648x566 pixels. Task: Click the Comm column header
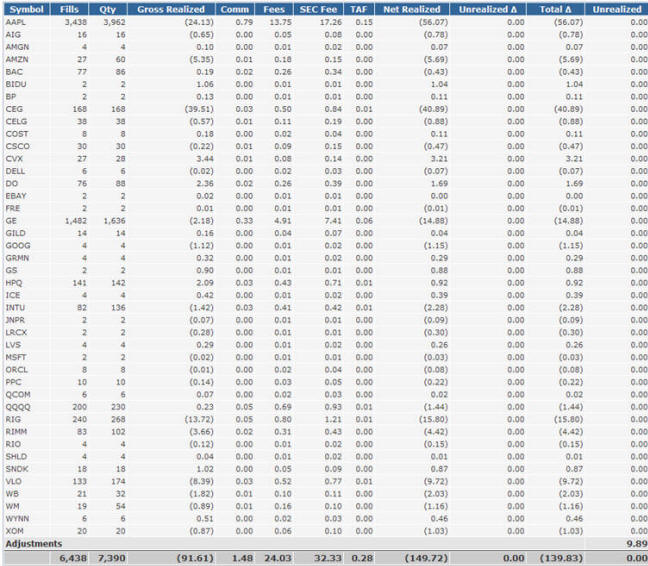point(235,9)
